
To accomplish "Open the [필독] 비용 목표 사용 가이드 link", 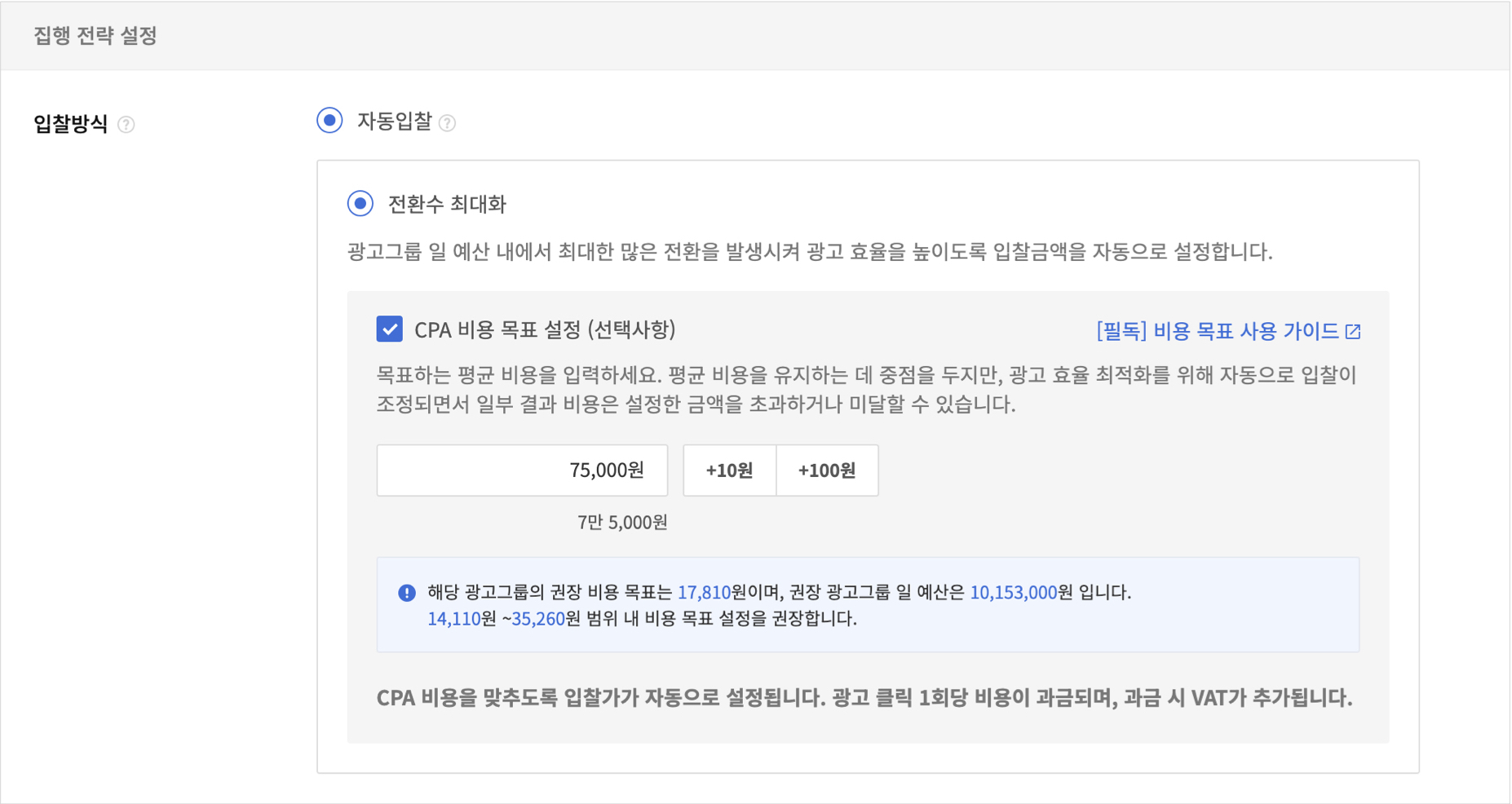I will point(1217,331).
